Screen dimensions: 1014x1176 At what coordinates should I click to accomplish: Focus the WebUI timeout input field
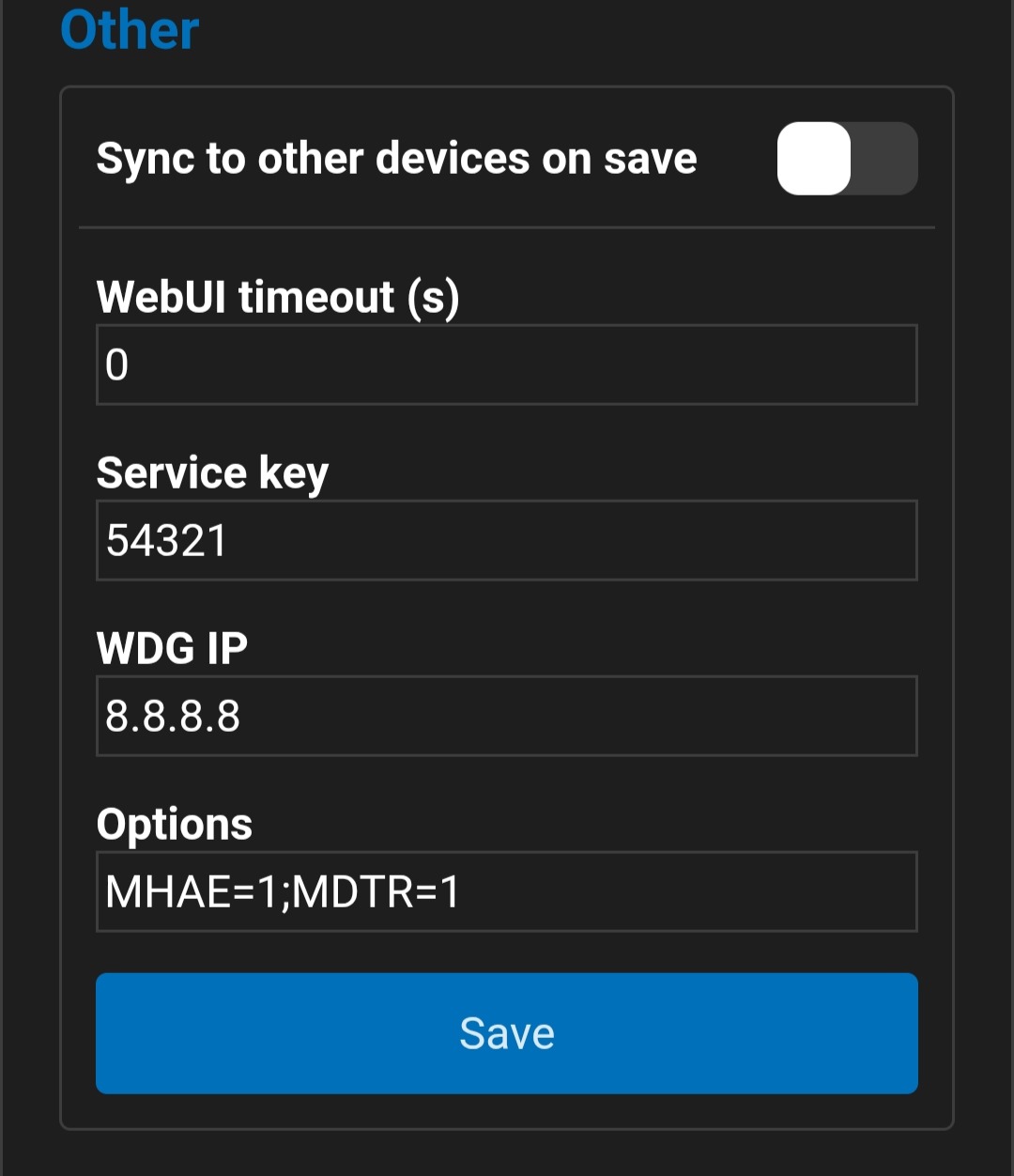(x=507, y=364)
